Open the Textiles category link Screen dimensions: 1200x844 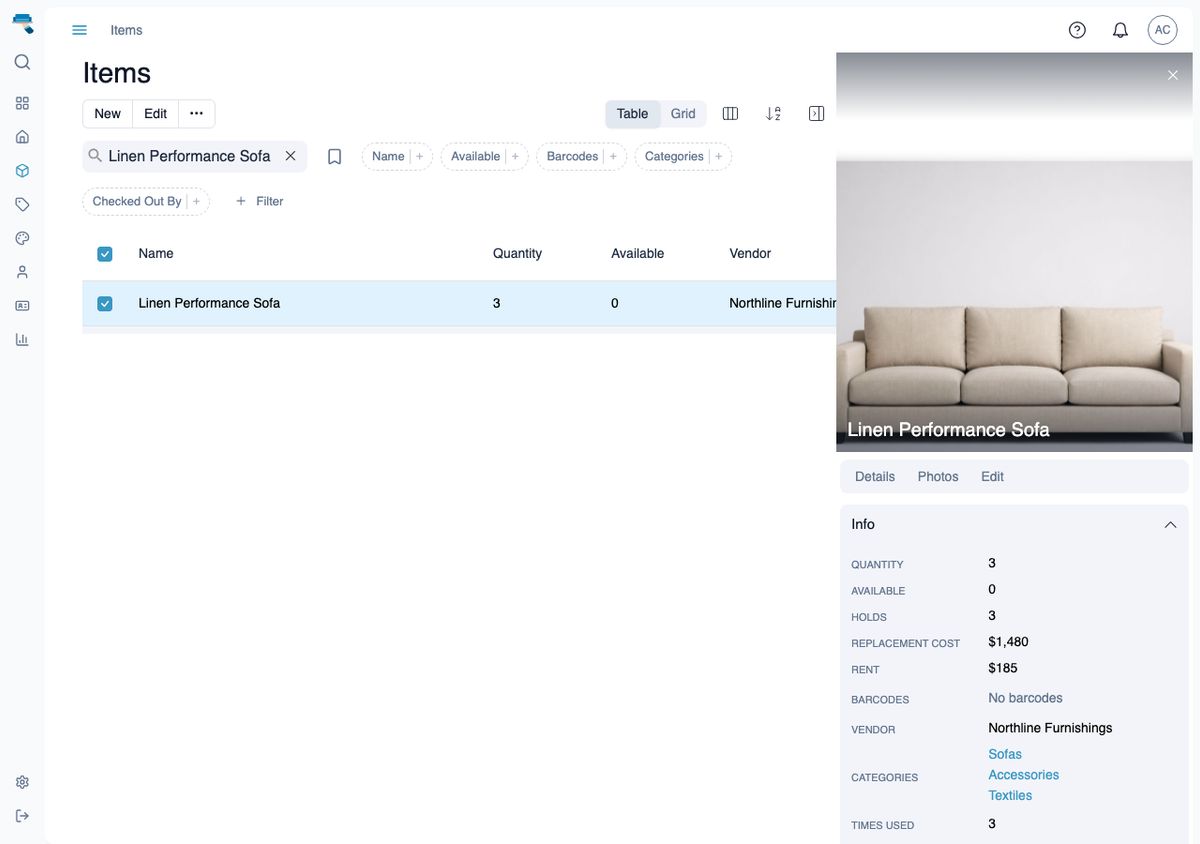coord(1010,796)
